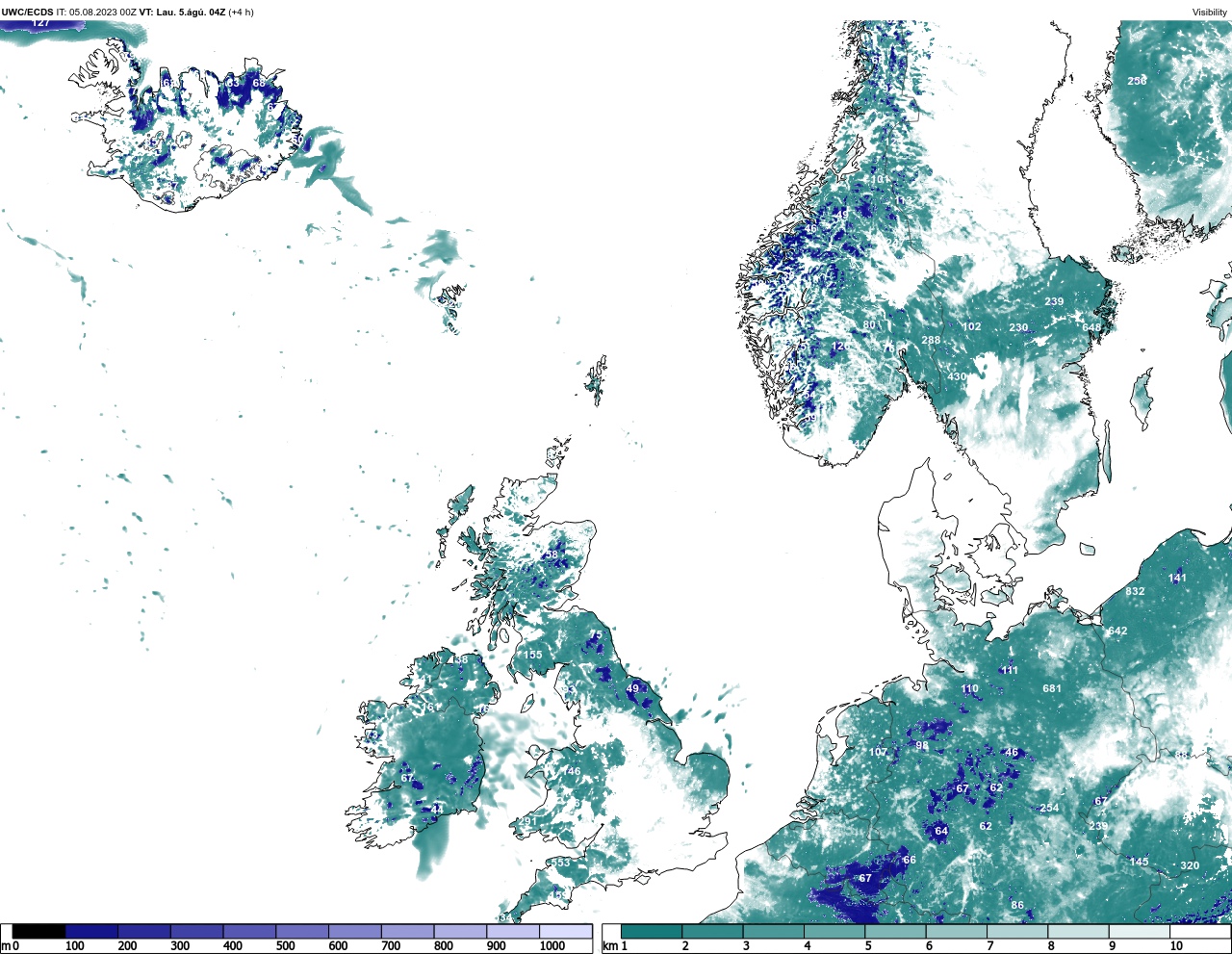1232x954 pixels.
Task: Click the '832' value in northern Poland
Action: click(x=1135, y=591)
